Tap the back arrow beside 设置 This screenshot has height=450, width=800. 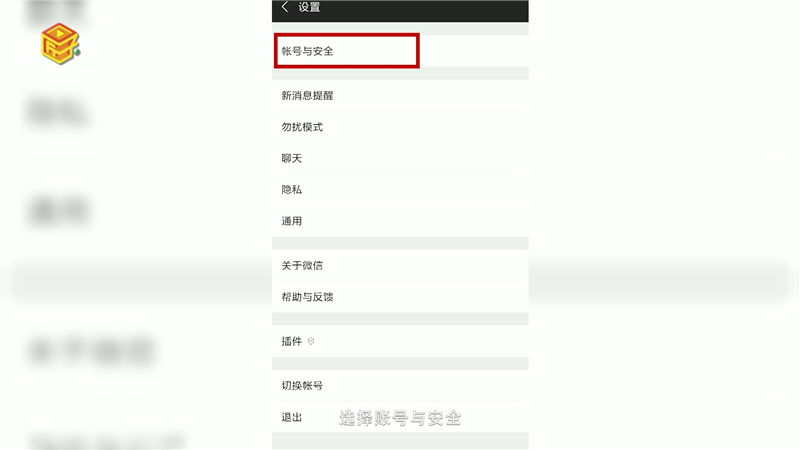click(285, 7)
